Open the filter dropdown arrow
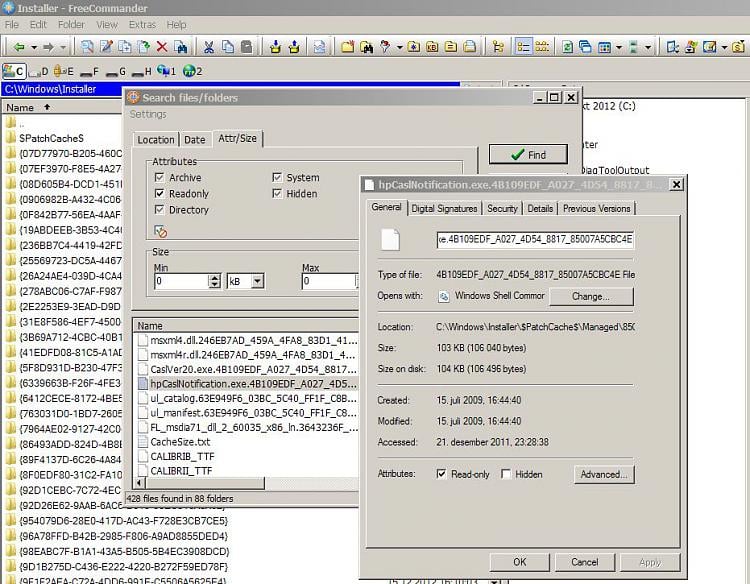The width and height of the screenshot is (750, 584). 399,47
